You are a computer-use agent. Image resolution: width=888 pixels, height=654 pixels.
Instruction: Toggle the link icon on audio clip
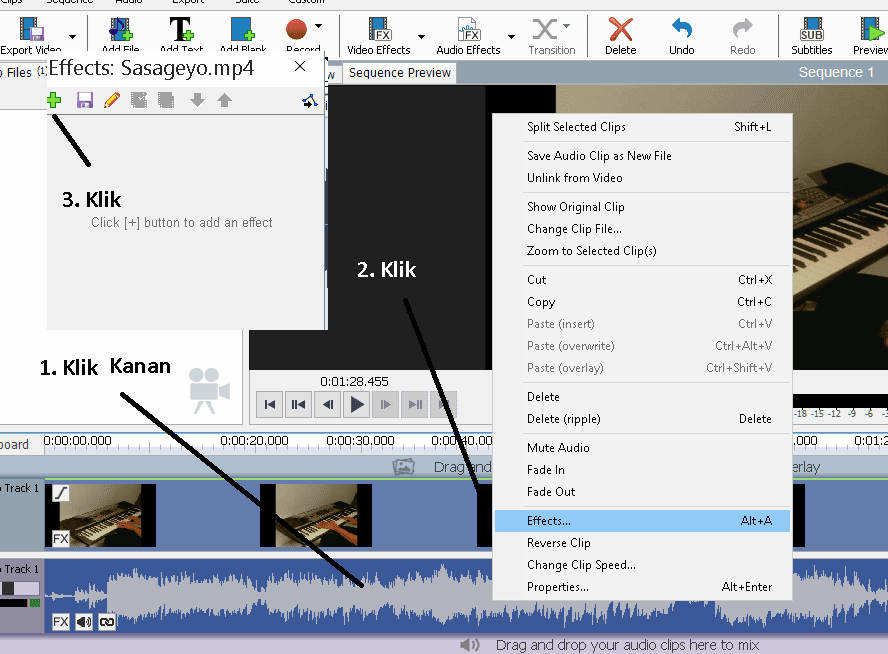pyautogui.click(x=107, y=622)
